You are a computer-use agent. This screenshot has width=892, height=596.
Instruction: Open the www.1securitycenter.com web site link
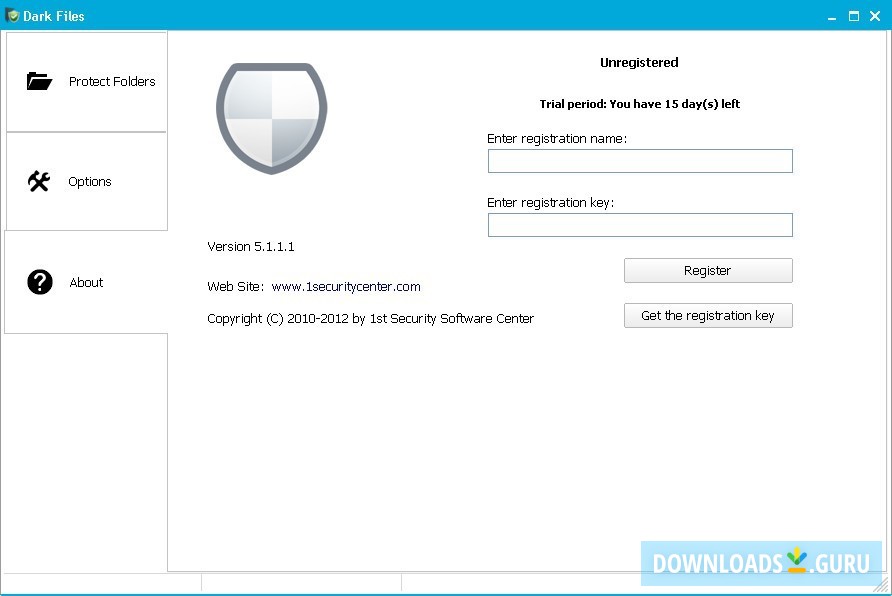point(346,287)
